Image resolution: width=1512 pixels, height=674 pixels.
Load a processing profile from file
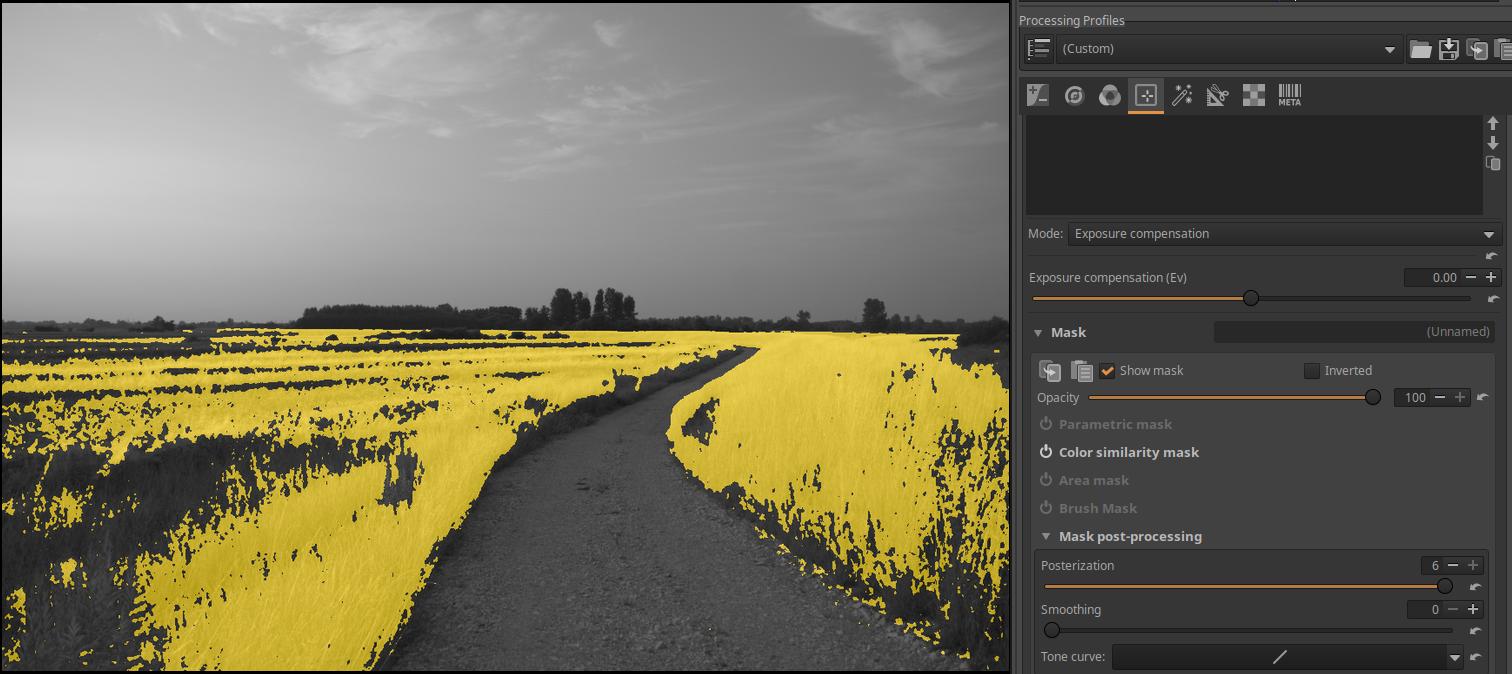[1420, 49]
